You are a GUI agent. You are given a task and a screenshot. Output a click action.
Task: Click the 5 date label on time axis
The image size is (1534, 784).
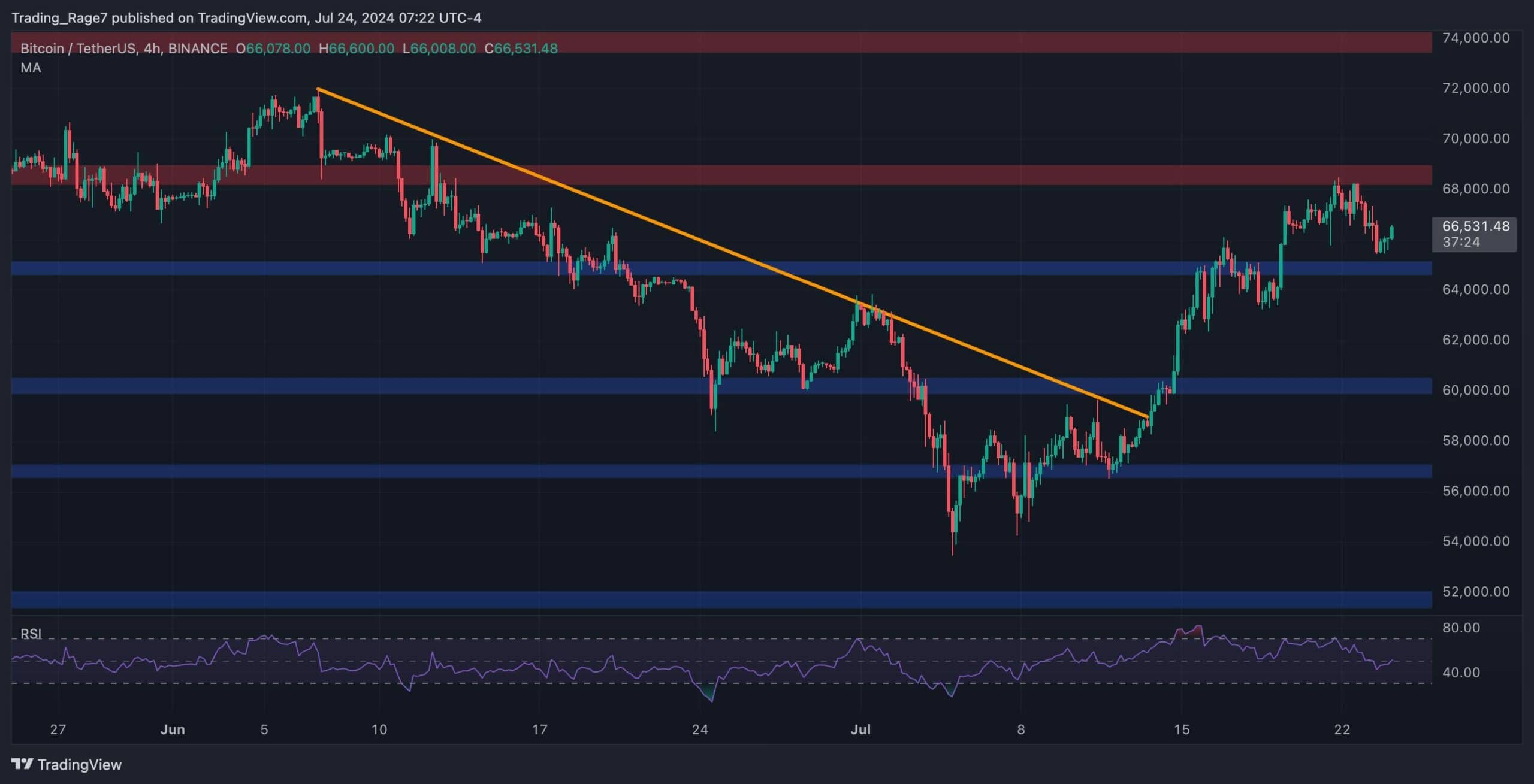(x=264, y=729)
